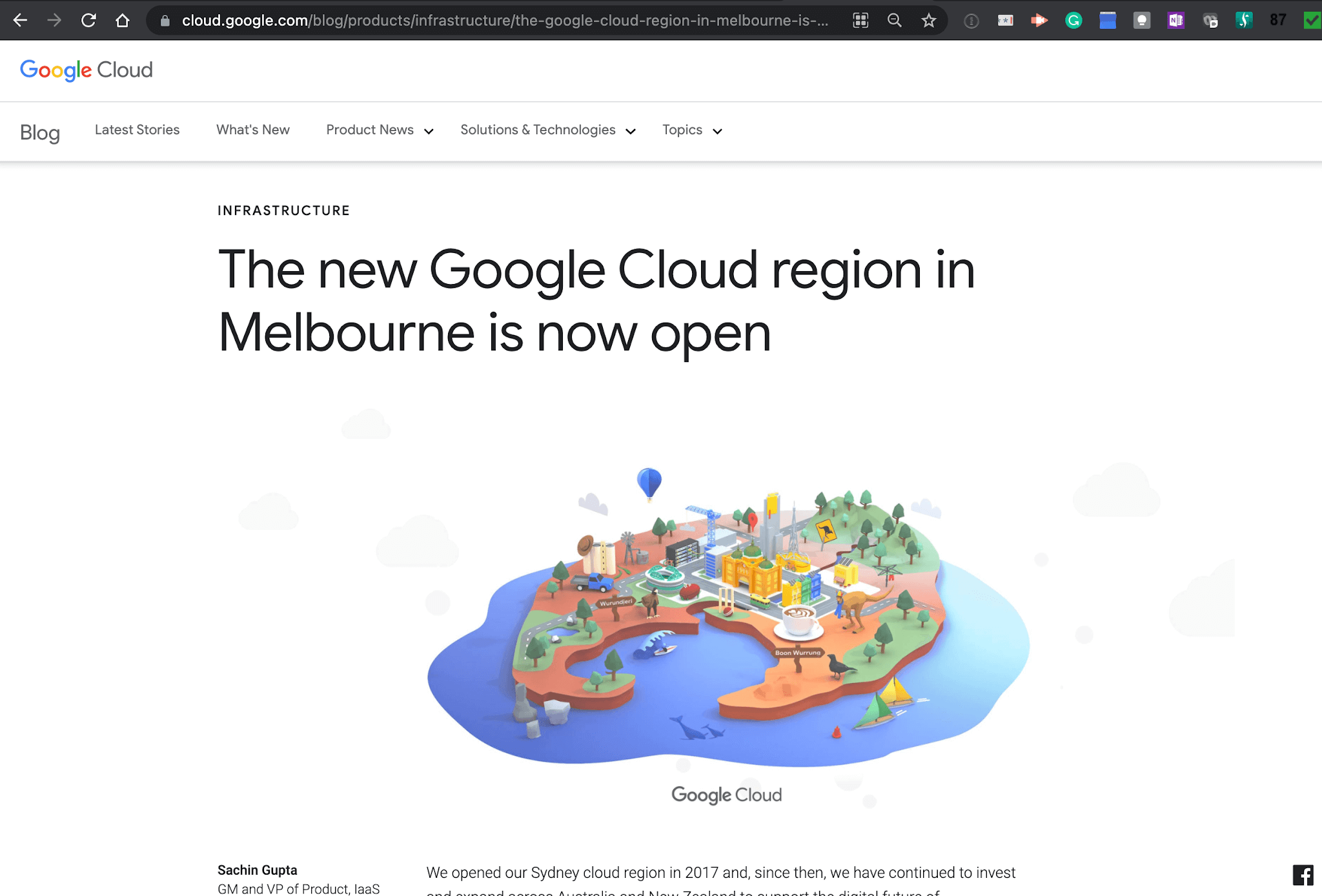Reload the current page

(89, 20)
